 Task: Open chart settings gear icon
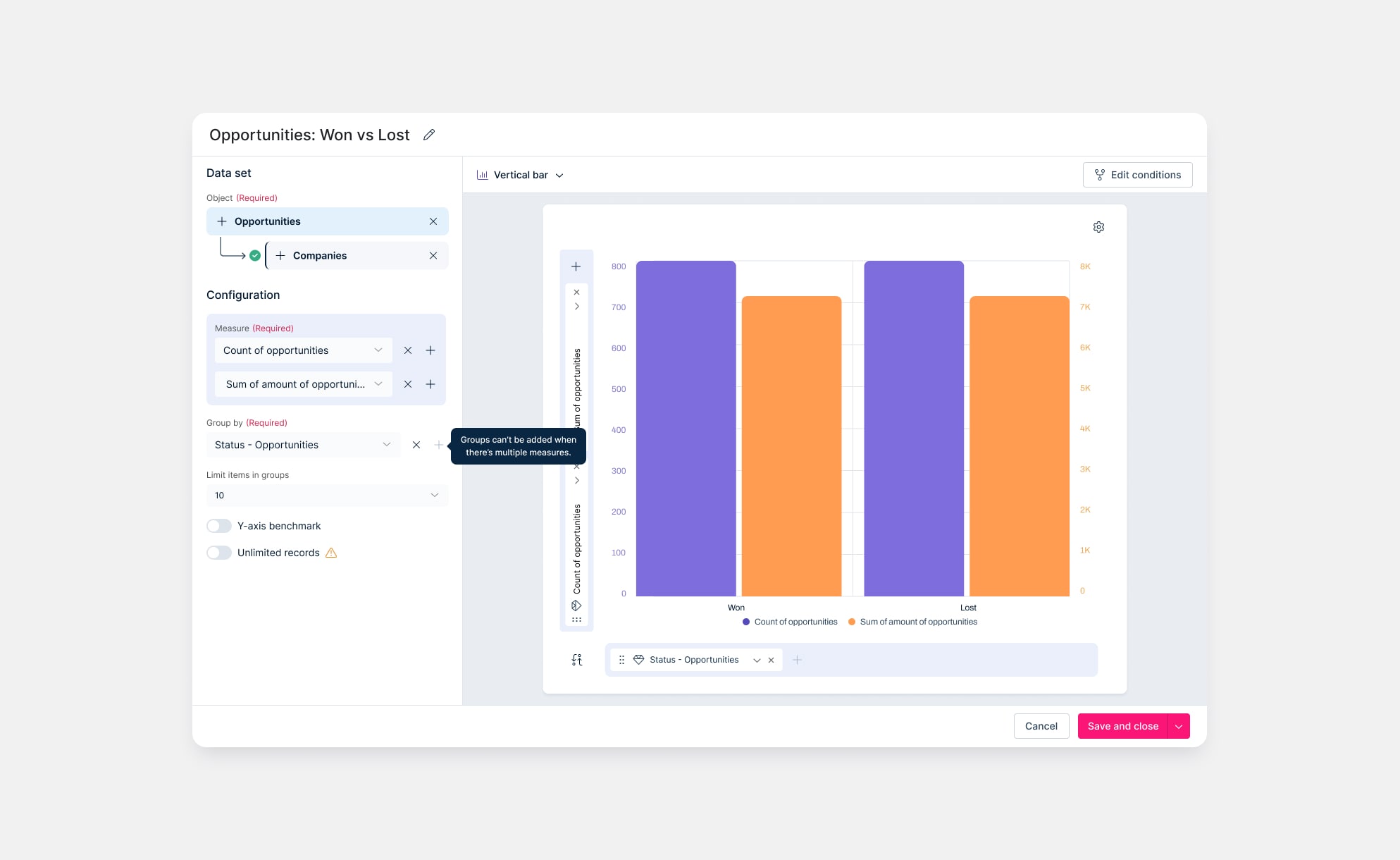pyautogui.click(x=1098, y=227)
